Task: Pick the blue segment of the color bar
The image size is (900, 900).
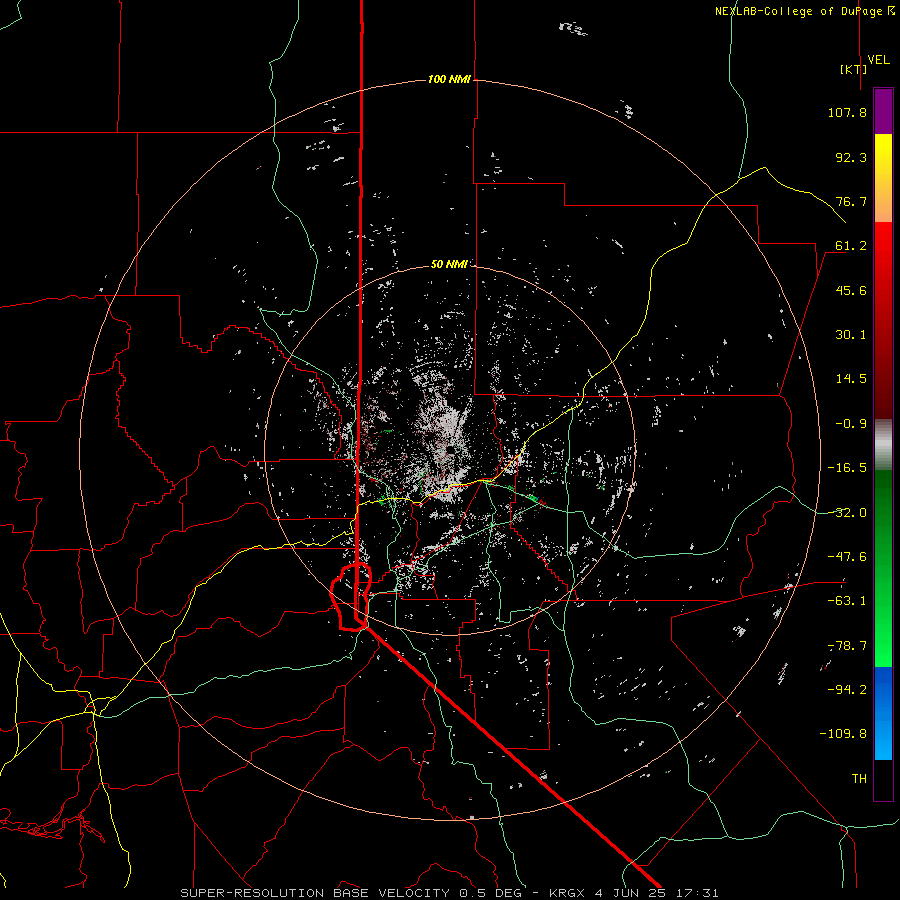Action: [x=883, y=713]
